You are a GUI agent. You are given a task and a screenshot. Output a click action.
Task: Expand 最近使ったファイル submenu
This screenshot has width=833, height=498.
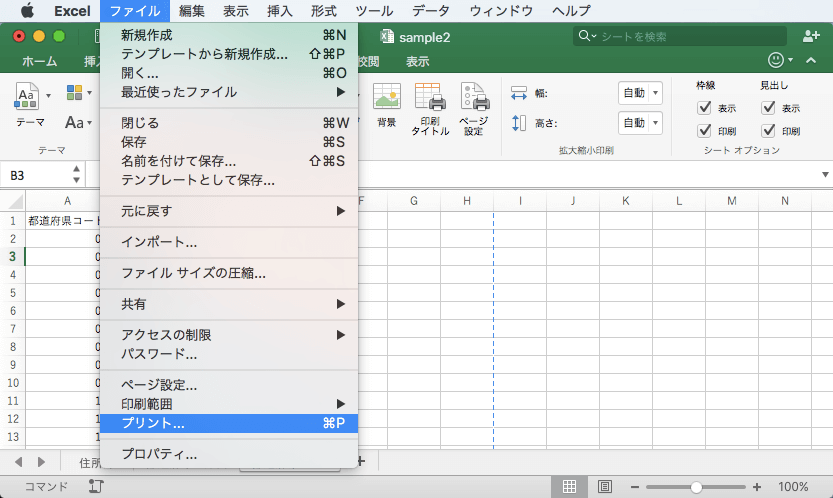[x=229, y=92]
